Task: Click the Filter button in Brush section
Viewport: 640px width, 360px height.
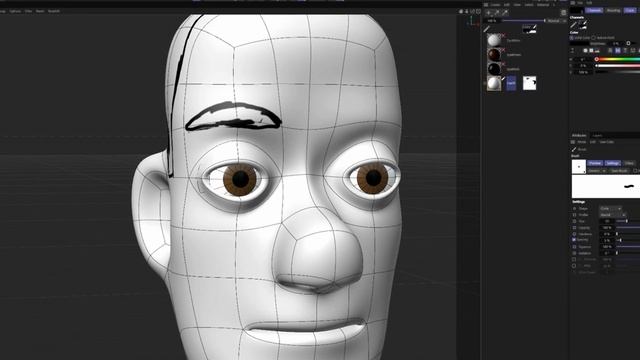Action: tap(629, 163)
